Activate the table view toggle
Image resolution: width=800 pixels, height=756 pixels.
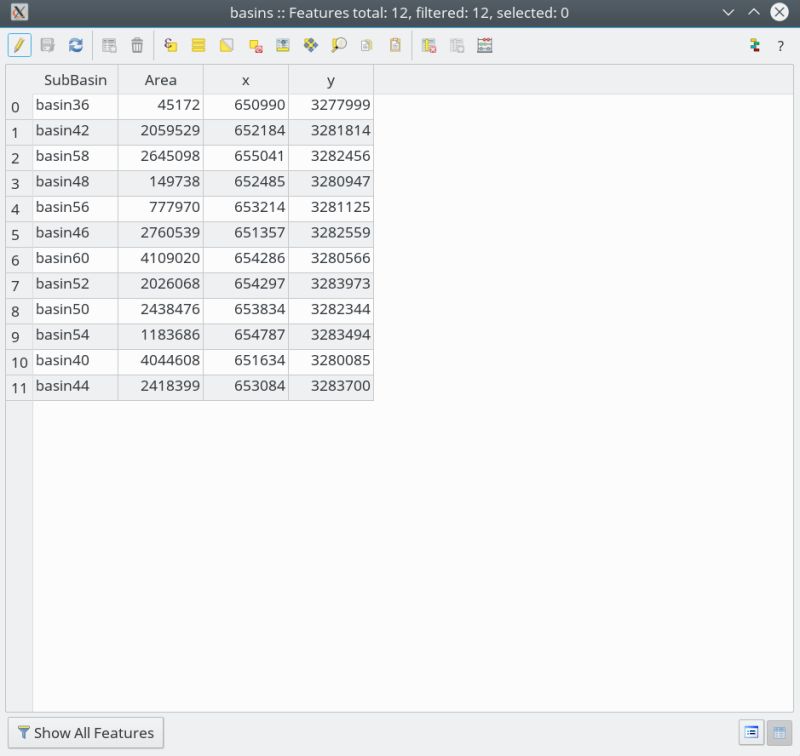click(779, 732)
